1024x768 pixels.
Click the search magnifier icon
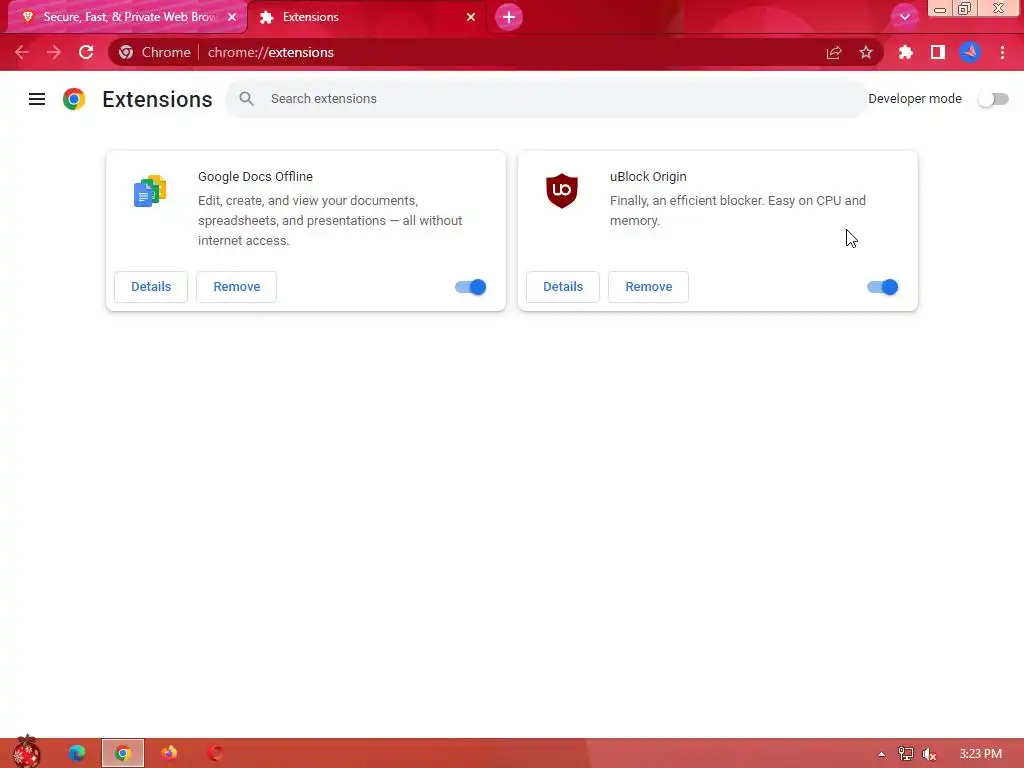(x=246, y=99)
